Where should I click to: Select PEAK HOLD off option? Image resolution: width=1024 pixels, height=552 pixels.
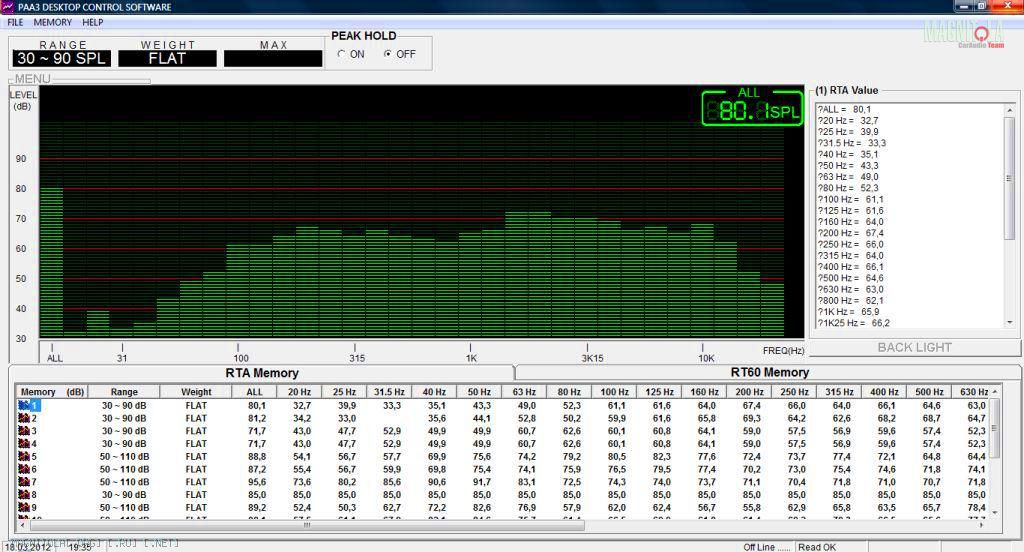click(x=387, y=54)
